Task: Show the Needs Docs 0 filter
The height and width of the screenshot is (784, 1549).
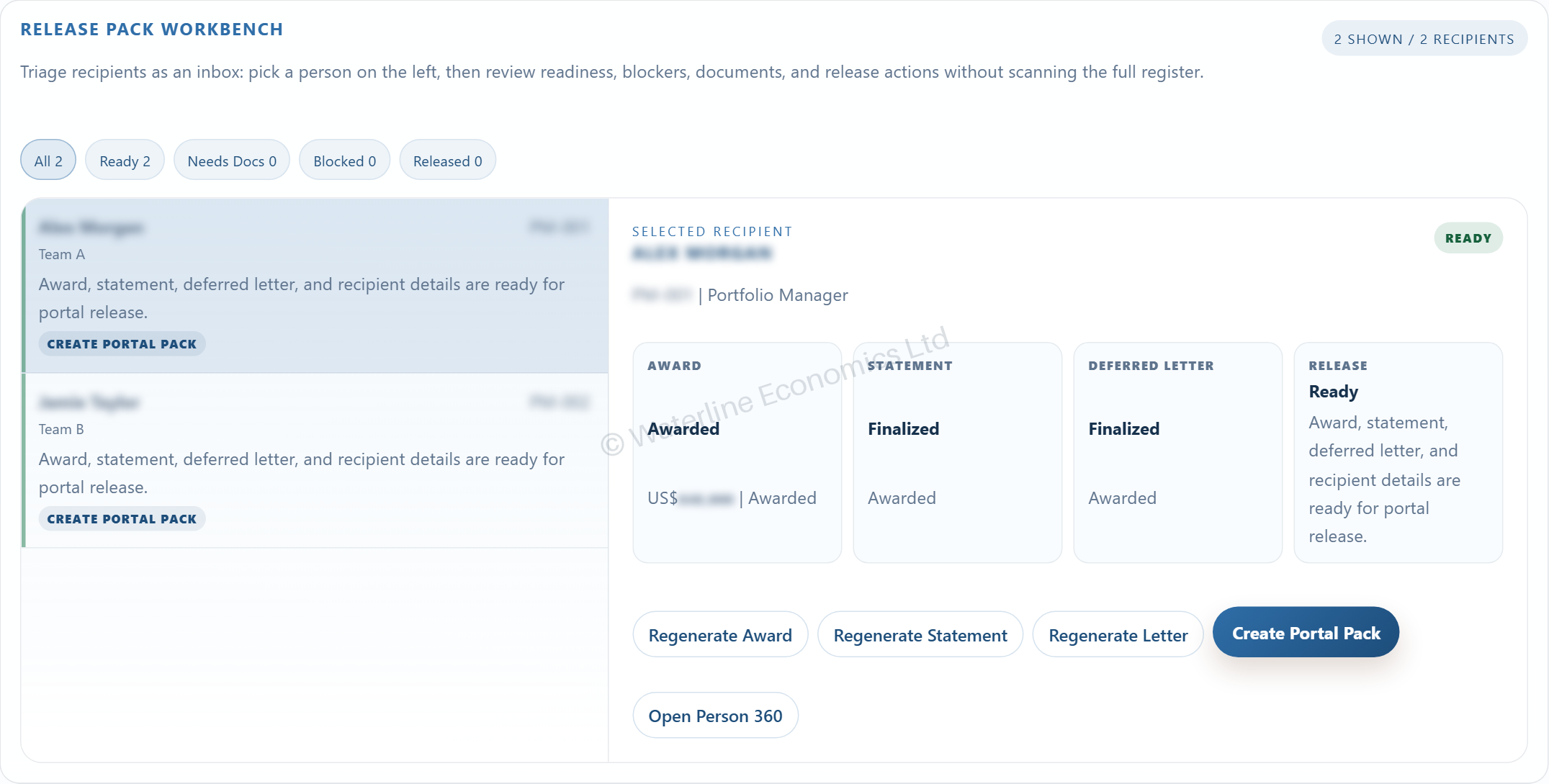Action: click(232, 161)
